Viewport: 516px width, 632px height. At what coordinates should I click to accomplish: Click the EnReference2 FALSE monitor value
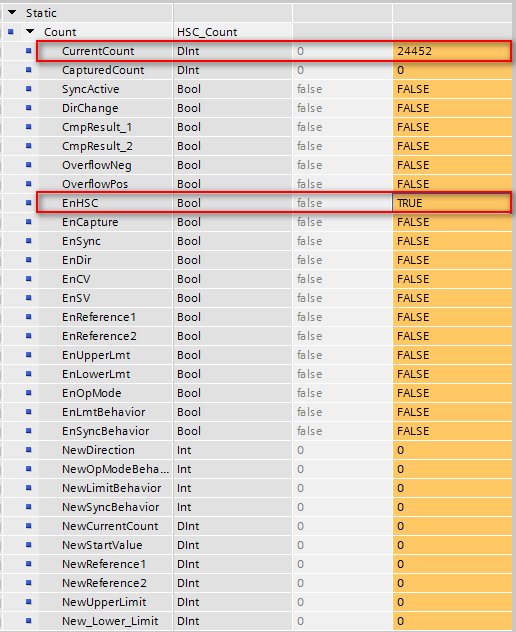[452, 336]
